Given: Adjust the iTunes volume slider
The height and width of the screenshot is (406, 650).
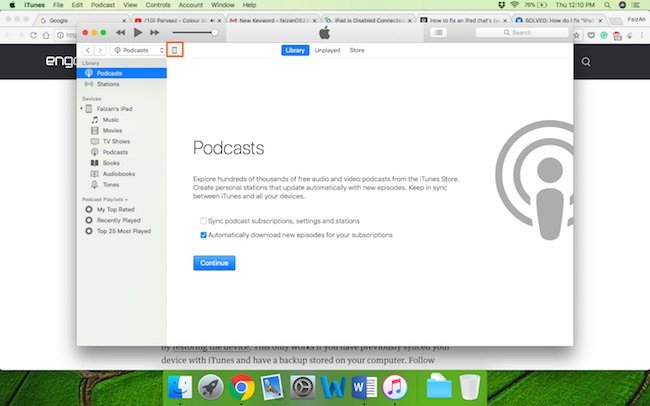Looking at the screenshot, I should click(195, 32).
